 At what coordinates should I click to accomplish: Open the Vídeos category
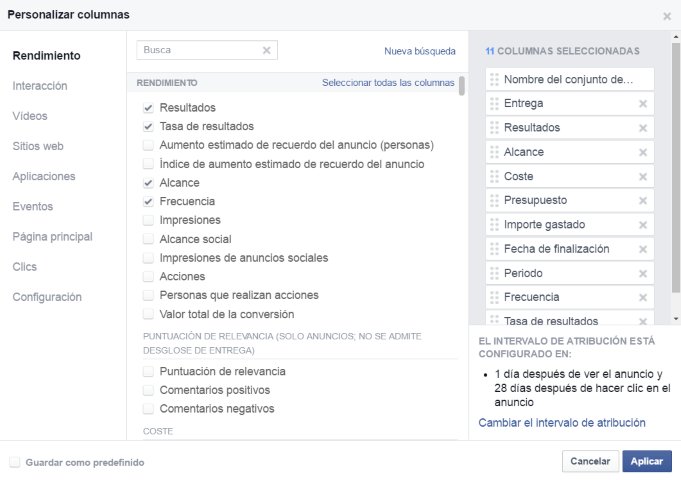(30, 116)
